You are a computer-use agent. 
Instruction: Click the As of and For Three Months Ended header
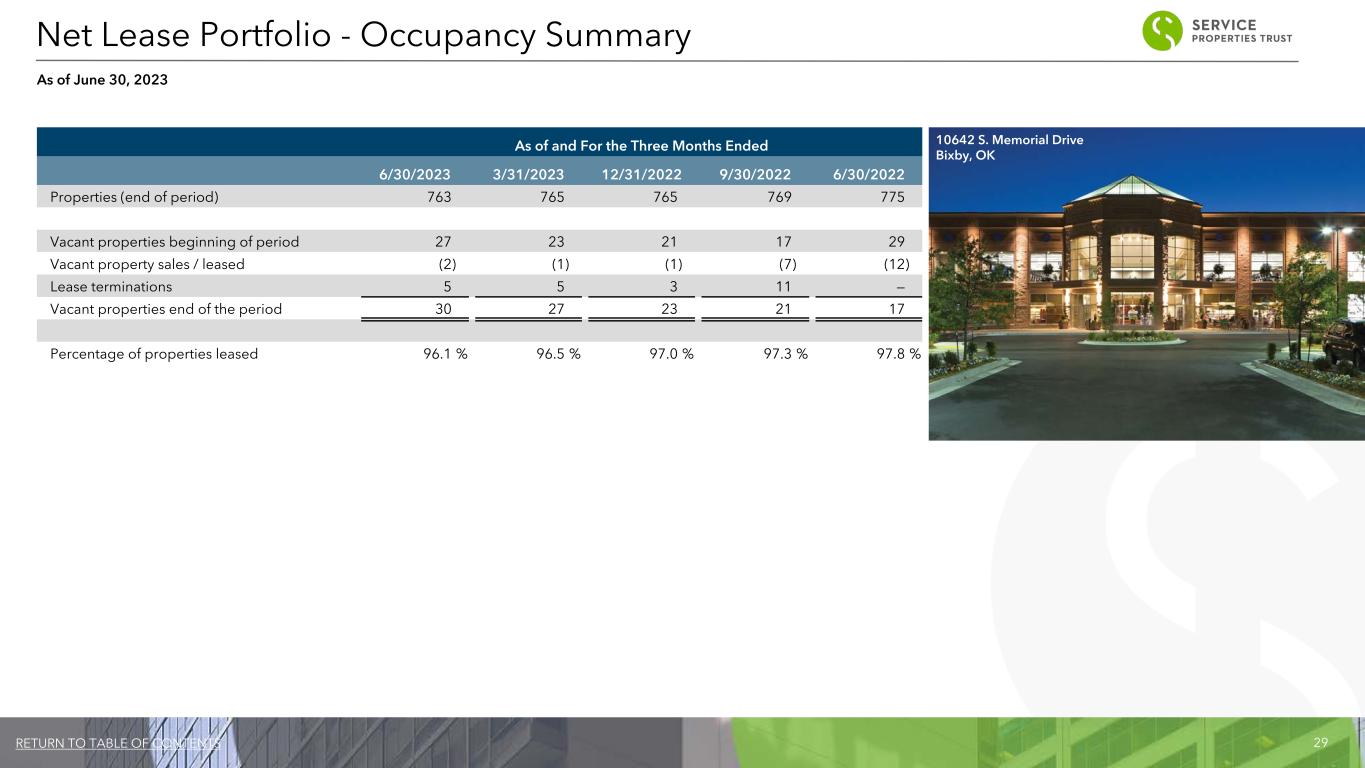tap(641, 146)
